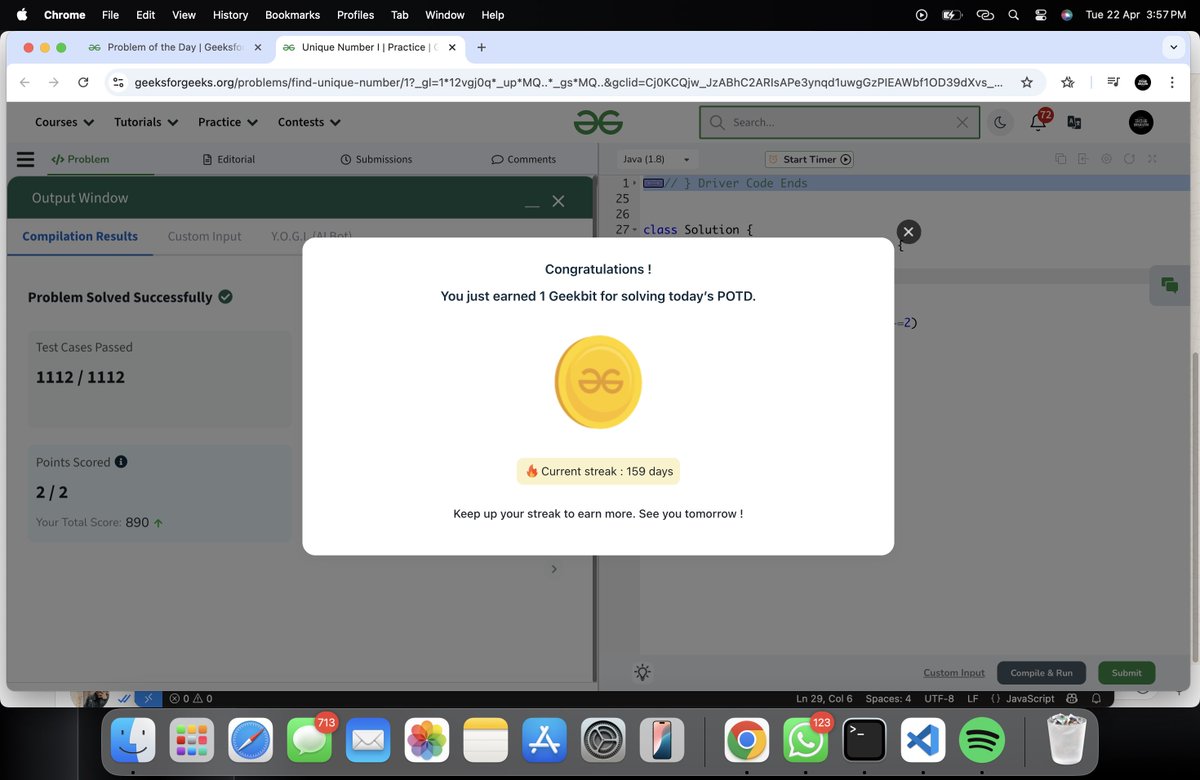Click into the Search input field
This screenshot has height=780, width=1200.
coord(838,122)
